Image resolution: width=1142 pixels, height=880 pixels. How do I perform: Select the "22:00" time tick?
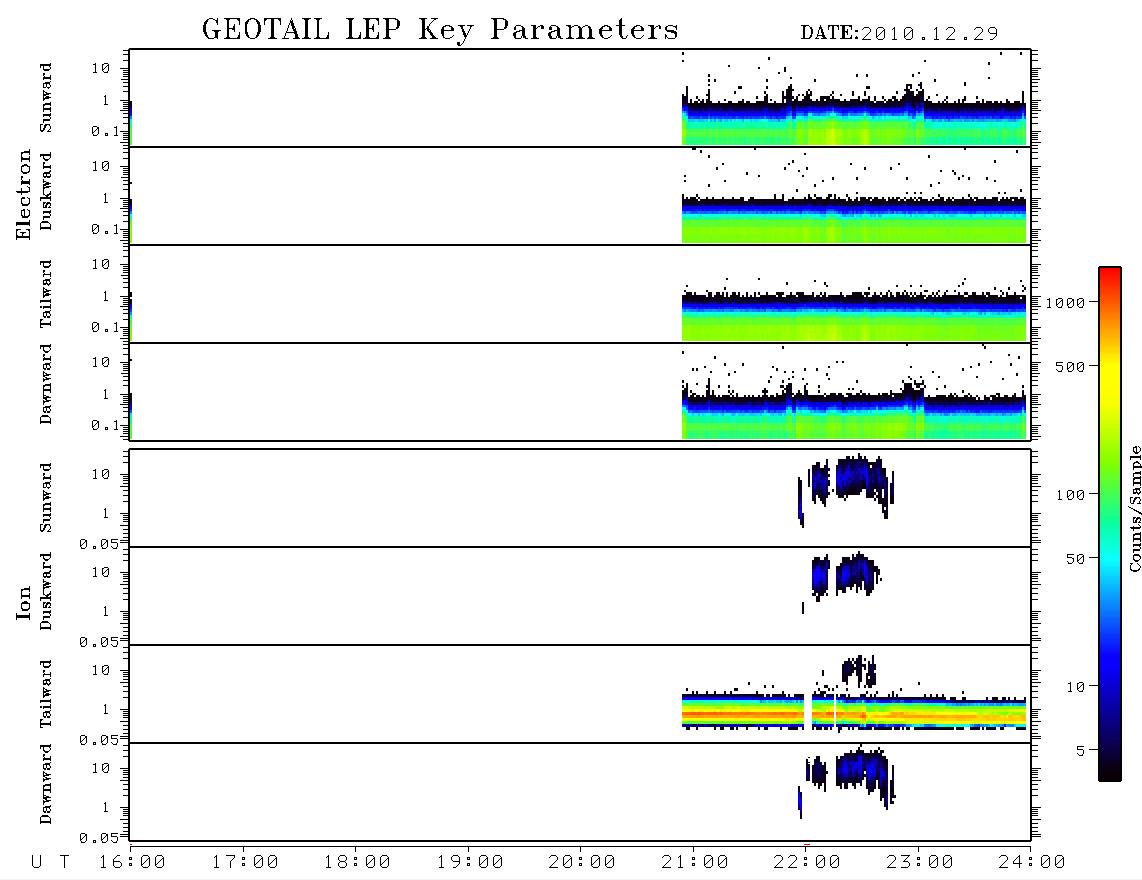tap(807, 862)
